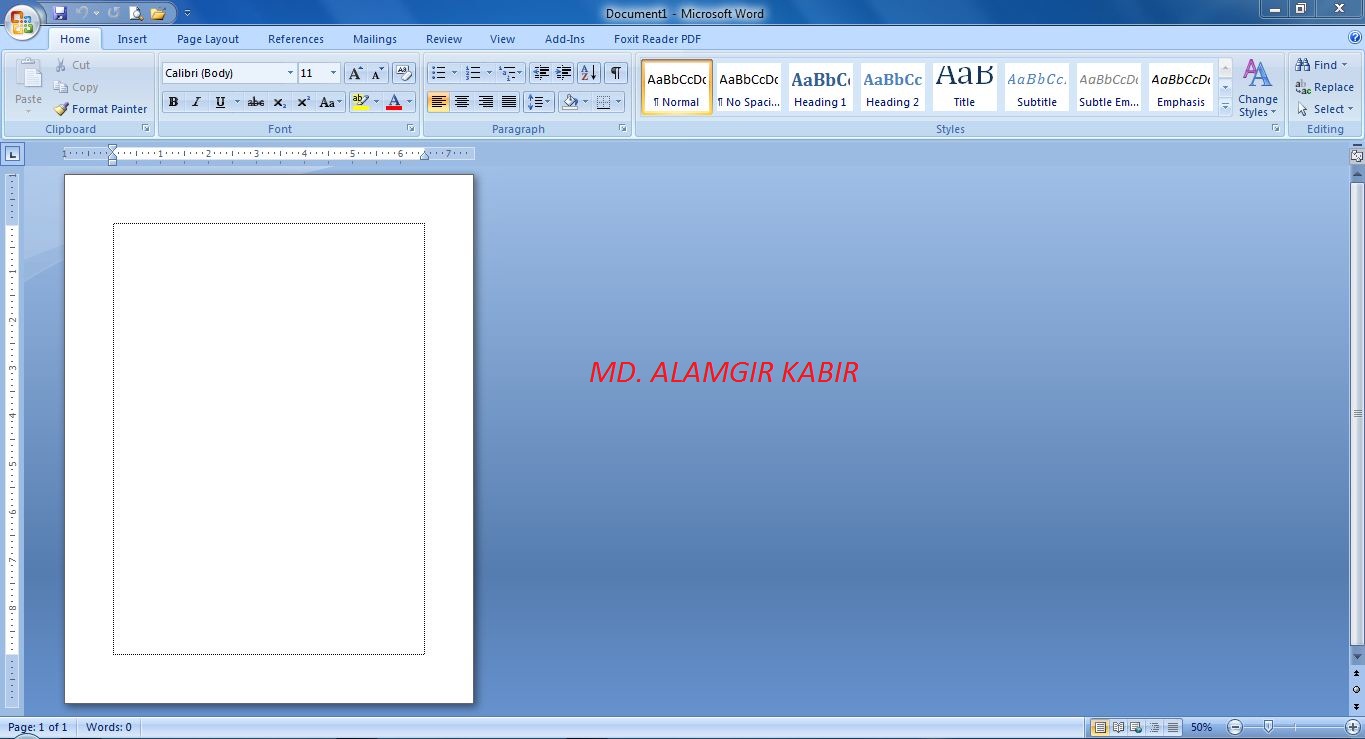This screenshot has height=739, width=1365.
Task: Switch to Full Screen Reading view icon
Action: pos(1118,727)
